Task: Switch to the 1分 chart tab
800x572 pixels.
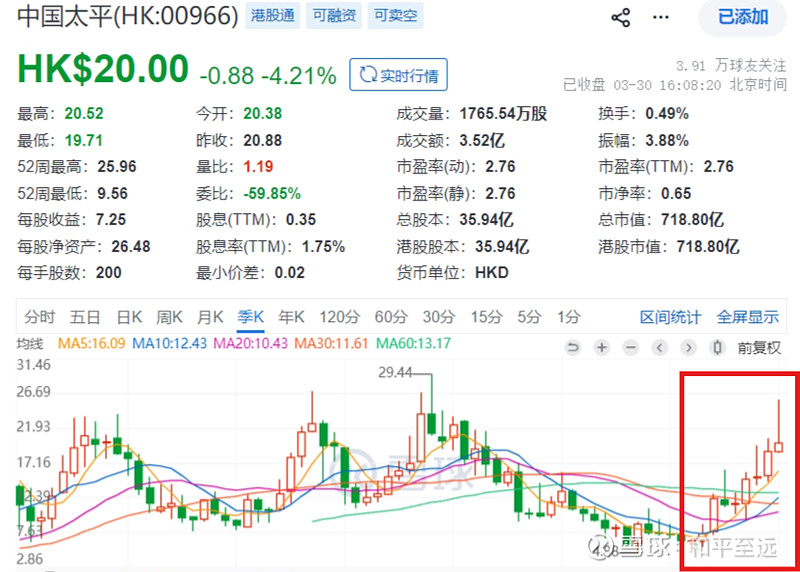Action: pyautogui.click(x=568, y=317)
